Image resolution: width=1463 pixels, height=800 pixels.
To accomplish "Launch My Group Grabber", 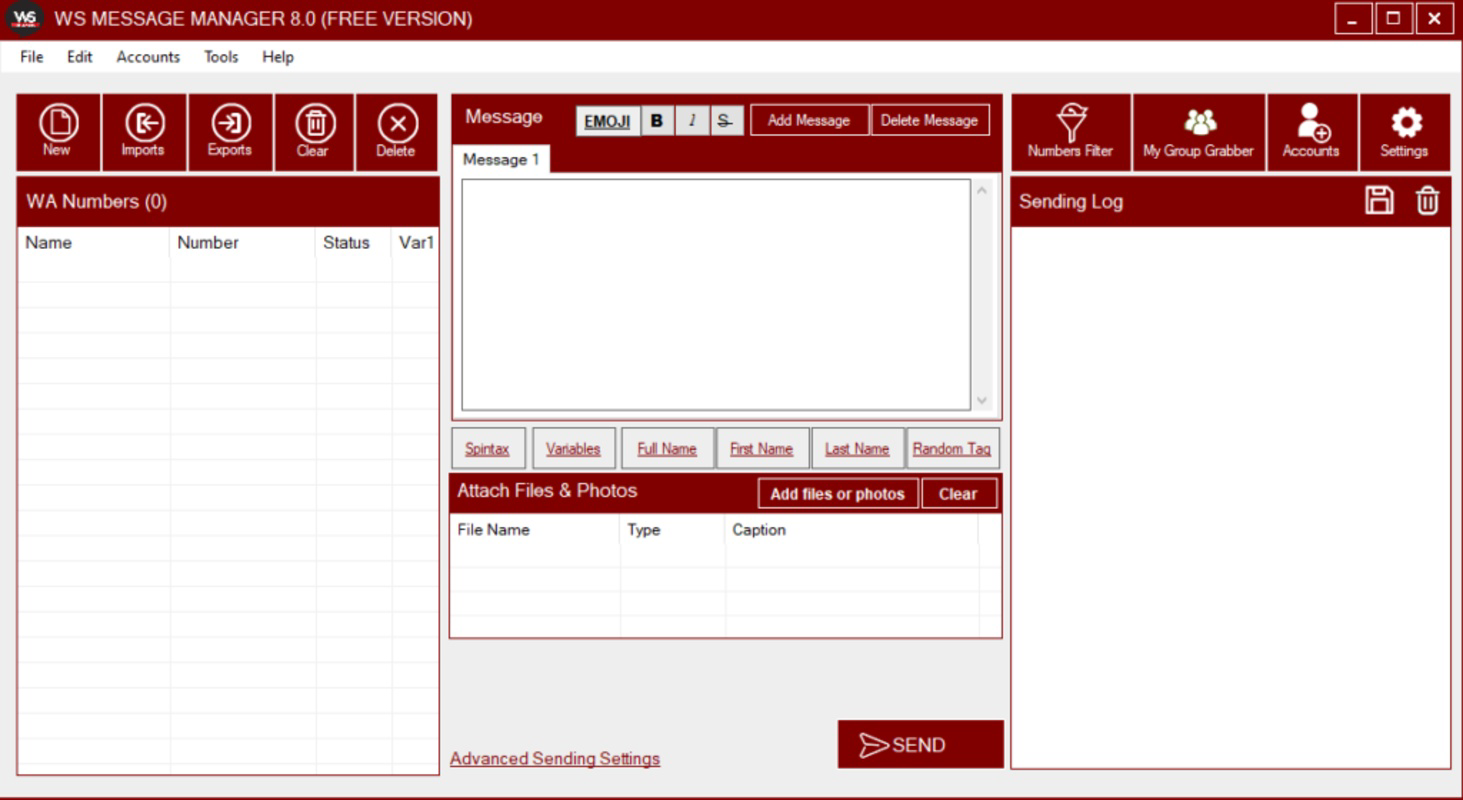I will tap(1197, 130).
